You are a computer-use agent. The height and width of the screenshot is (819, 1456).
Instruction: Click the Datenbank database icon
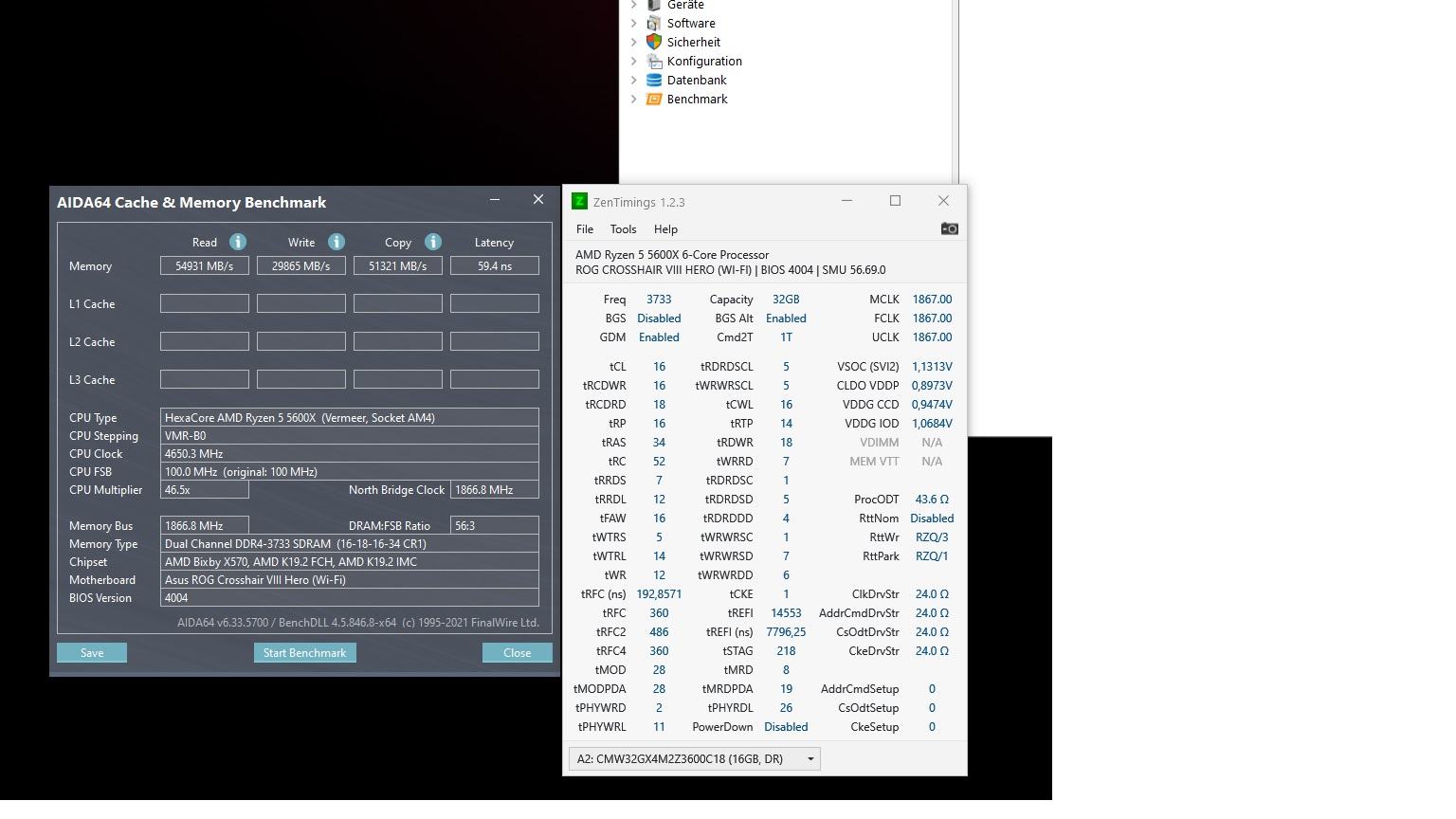(654, 80)
